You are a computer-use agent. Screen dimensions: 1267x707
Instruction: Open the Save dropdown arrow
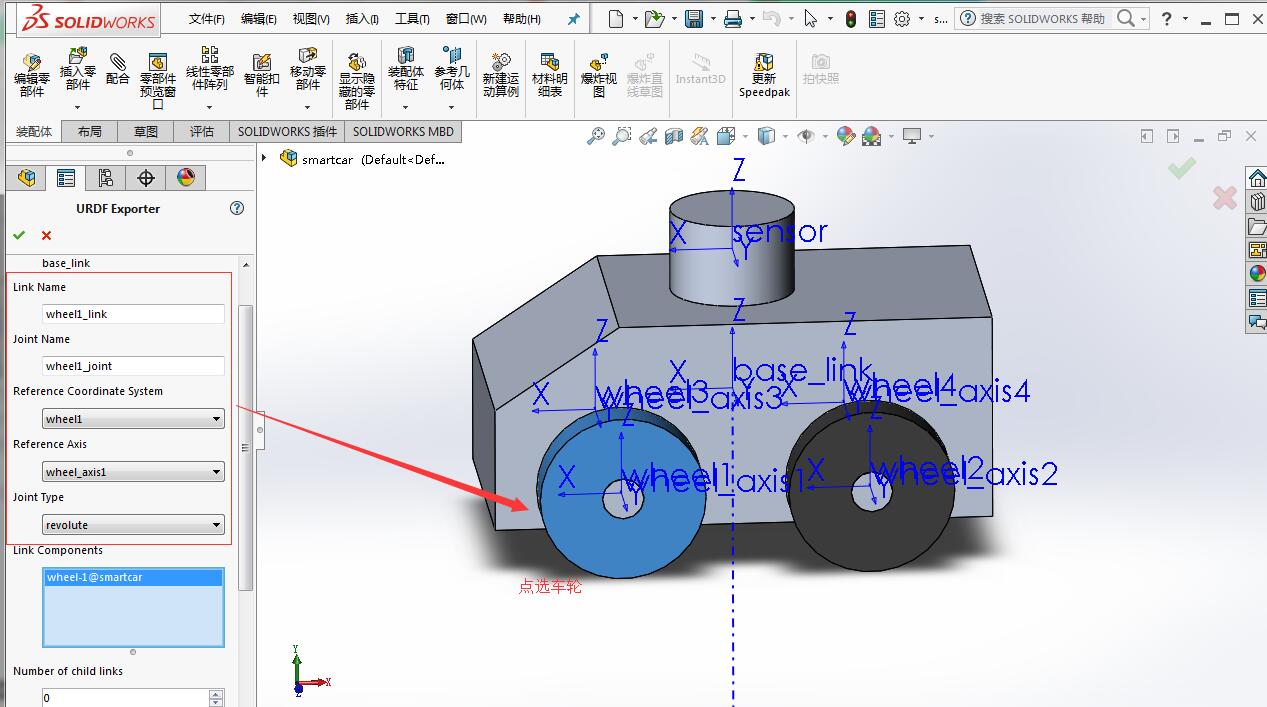pyautogui.click(x=713, y=18)
